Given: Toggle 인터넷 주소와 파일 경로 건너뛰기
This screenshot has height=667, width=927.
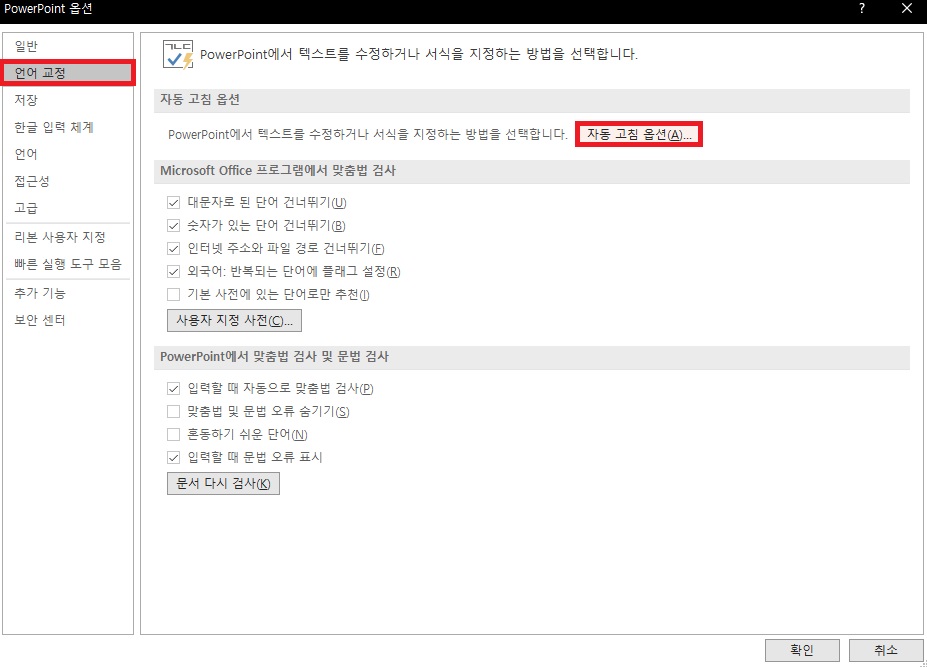Looking at the screenshot, I should 173,249.
